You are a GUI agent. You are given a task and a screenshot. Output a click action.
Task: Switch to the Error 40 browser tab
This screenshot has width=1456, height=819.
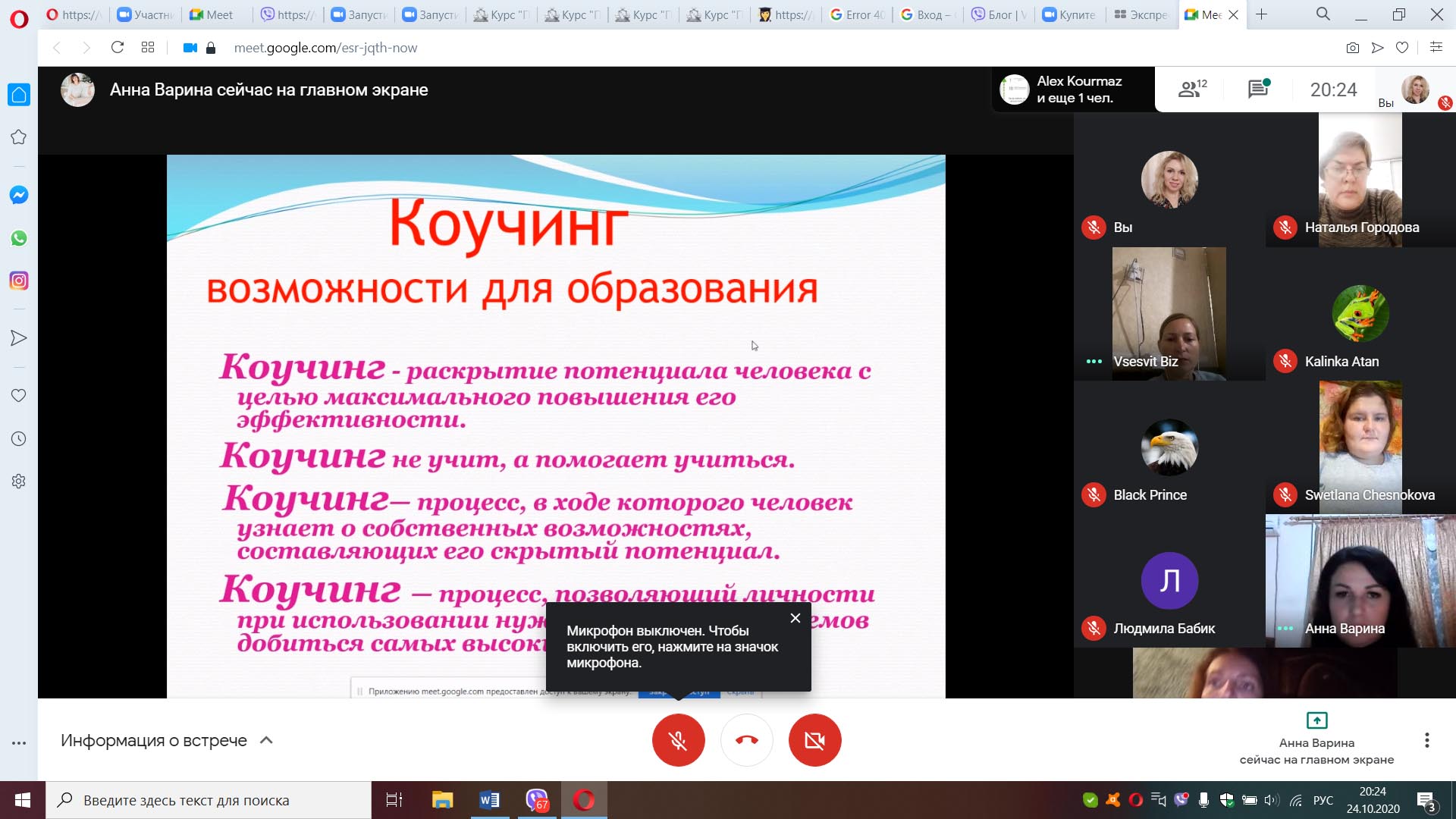857,14
